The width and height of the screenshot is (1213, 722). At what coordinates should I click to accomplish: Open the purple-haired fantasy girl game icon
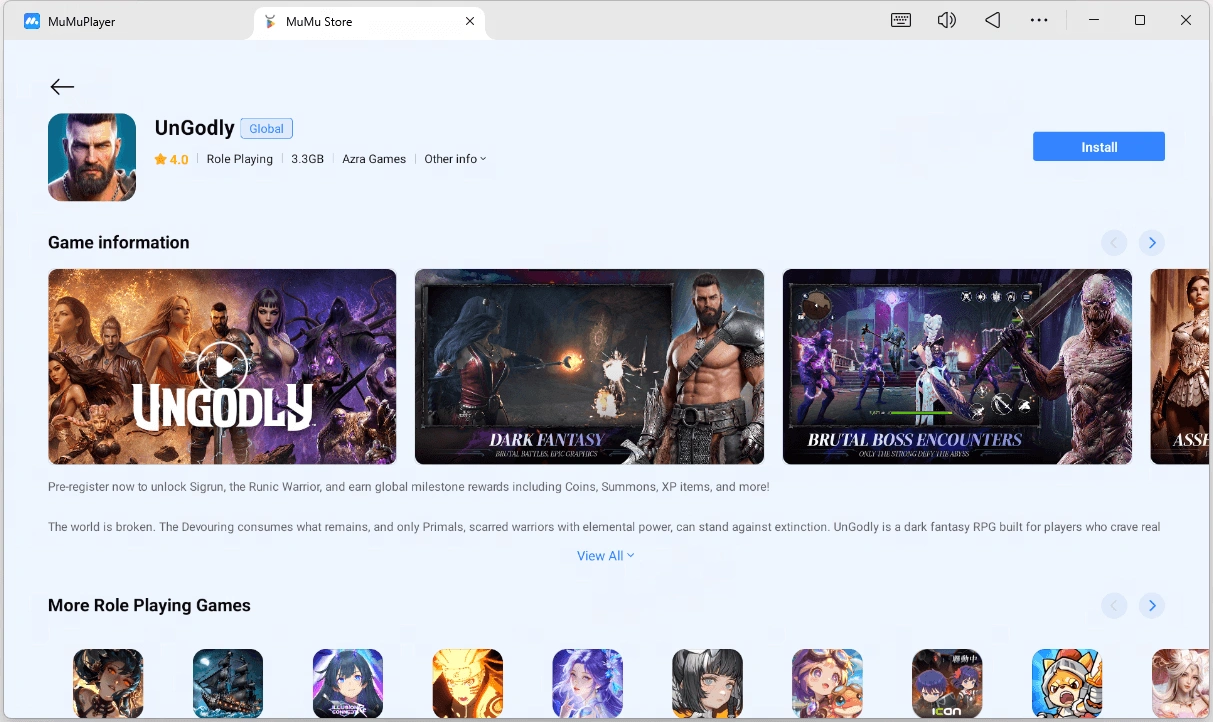[588, 684]
